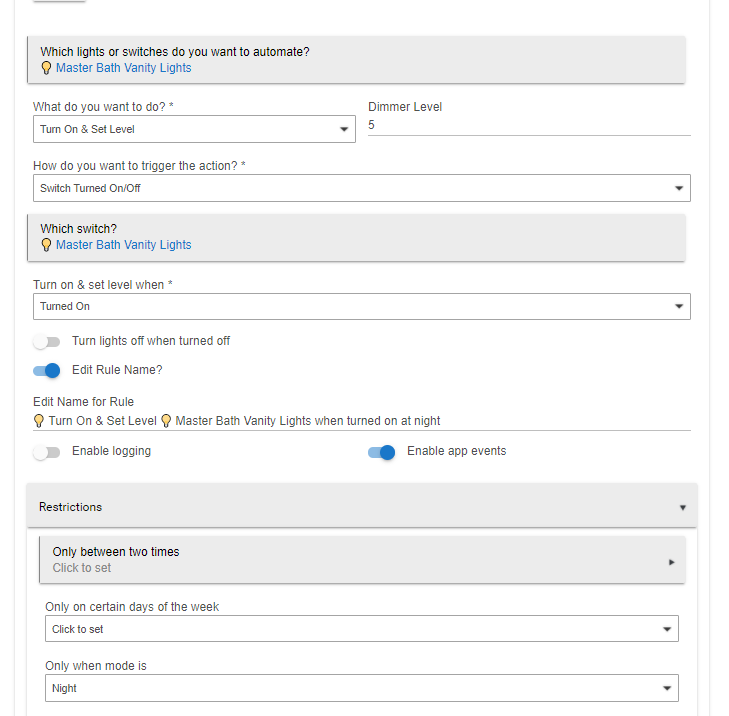Toggle Turn lights off when turned off

(47, 342)
